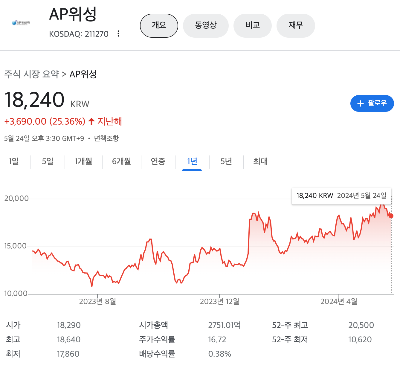Click the day high value 18,640
The image size is (400, 366).
(68, 339)
